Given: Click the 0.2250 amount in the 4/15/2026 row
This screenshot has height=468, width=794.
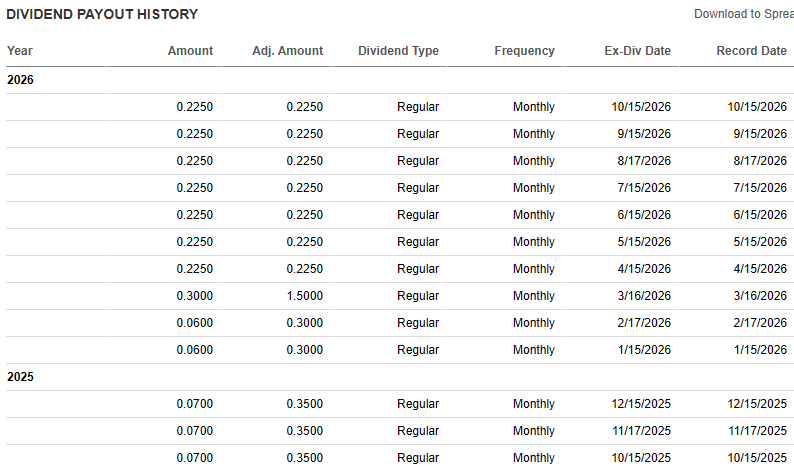Looking at the screenshot, I should tap(195, 269).
